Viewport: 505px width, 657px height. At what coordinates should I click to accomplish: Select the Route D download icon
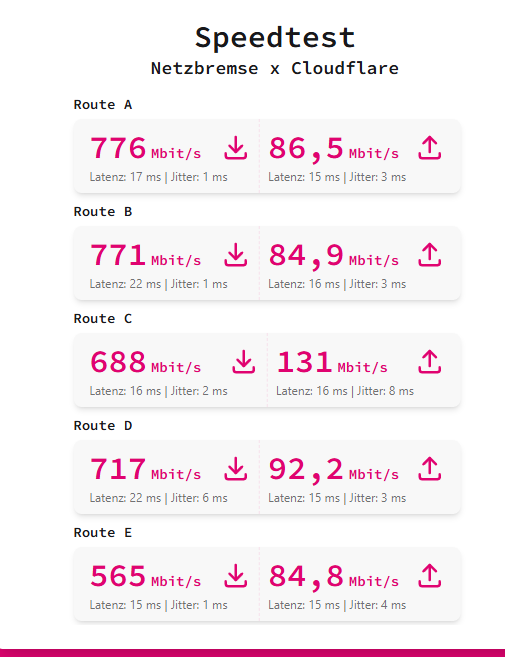[x=236, y=469]
